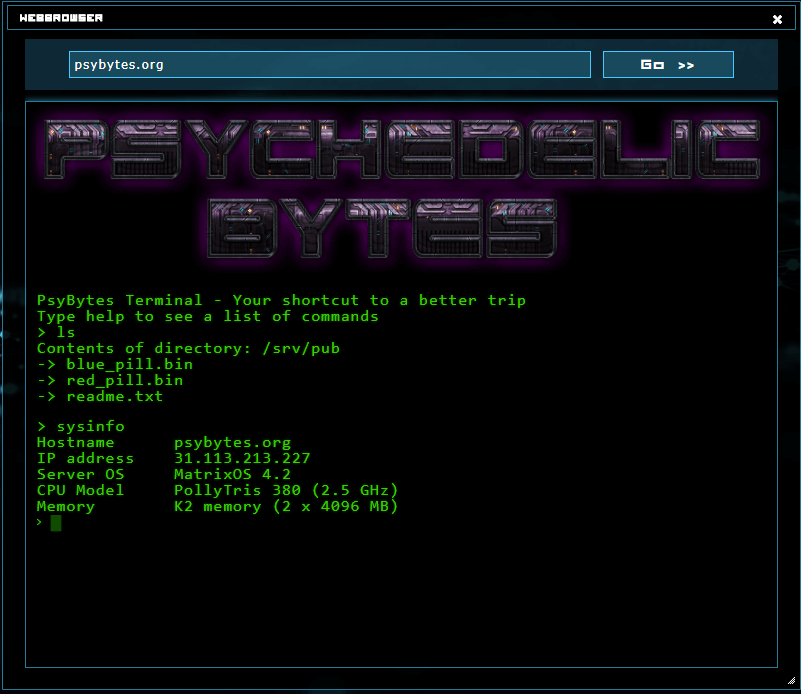The image size is (801, 694).
Task: Click the arrow marker beside blue_pill.bin
Action: click(x=46, y=364)
